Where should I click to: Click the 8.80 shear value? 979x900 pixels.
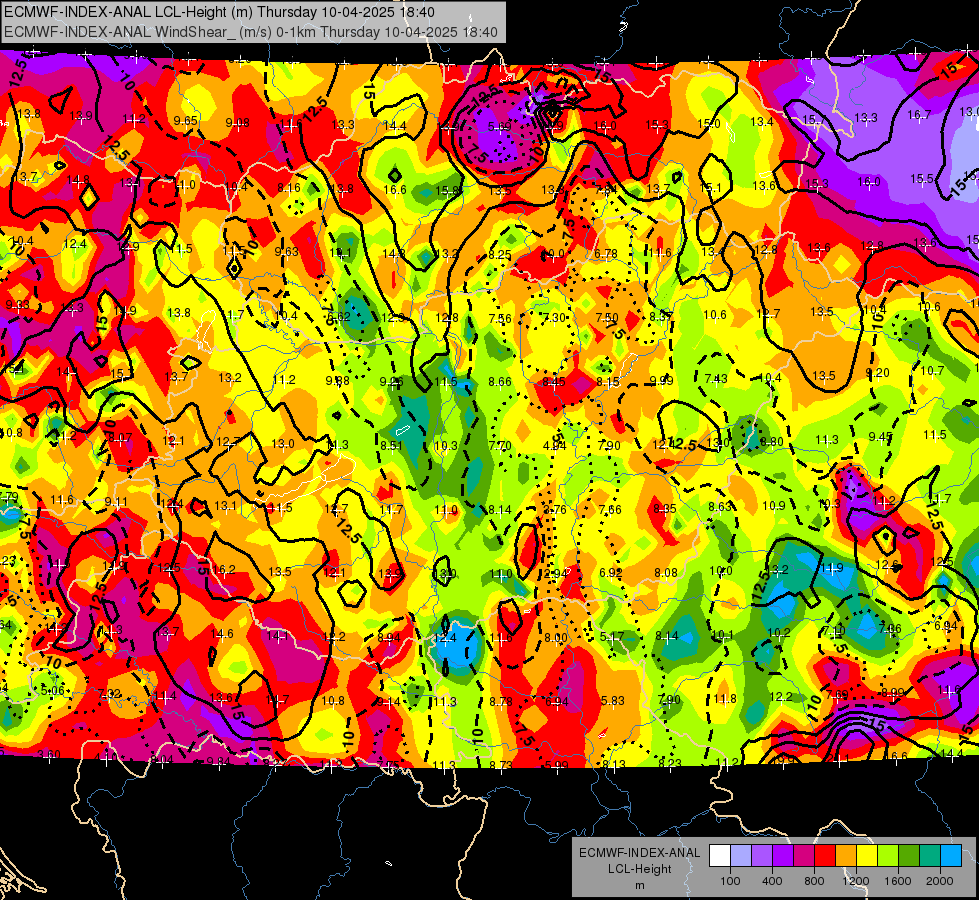coord(772,442)
